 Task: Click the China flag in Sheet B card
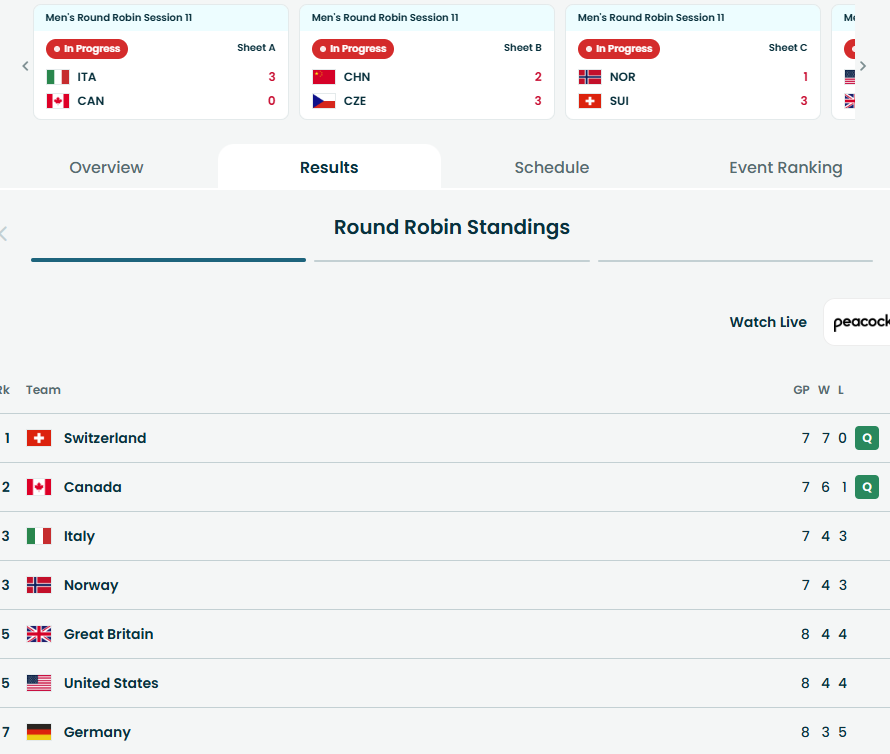click(x=324, y=77)
